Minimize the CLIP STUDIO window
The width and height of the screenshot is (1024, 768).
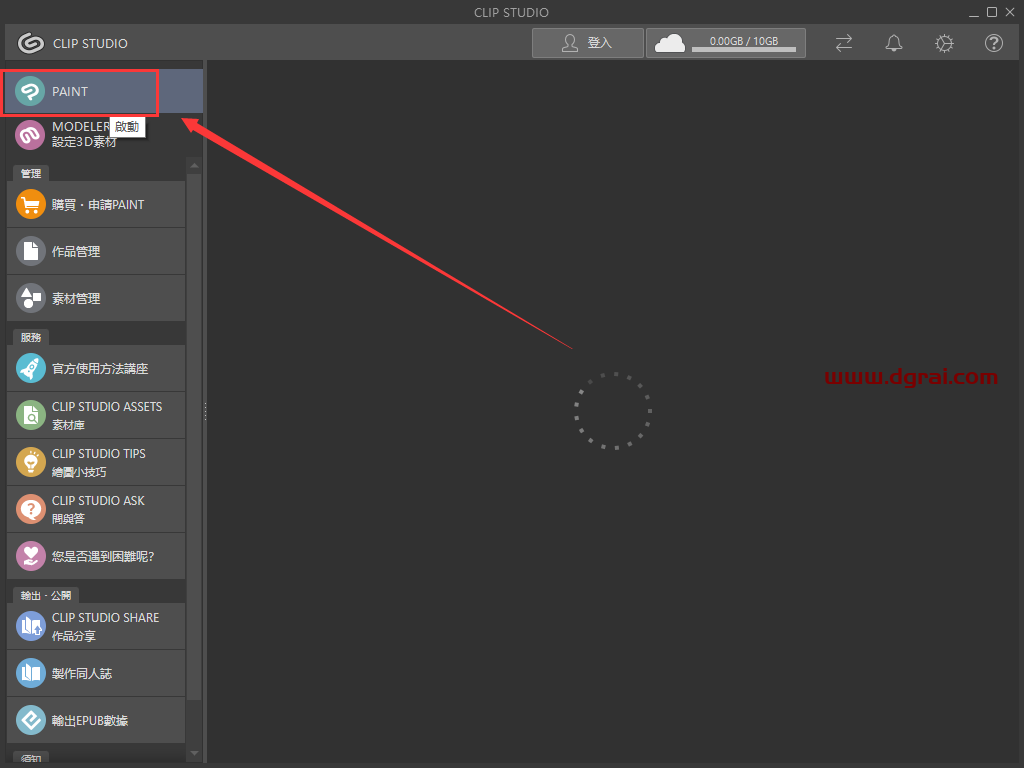point(974,12)
